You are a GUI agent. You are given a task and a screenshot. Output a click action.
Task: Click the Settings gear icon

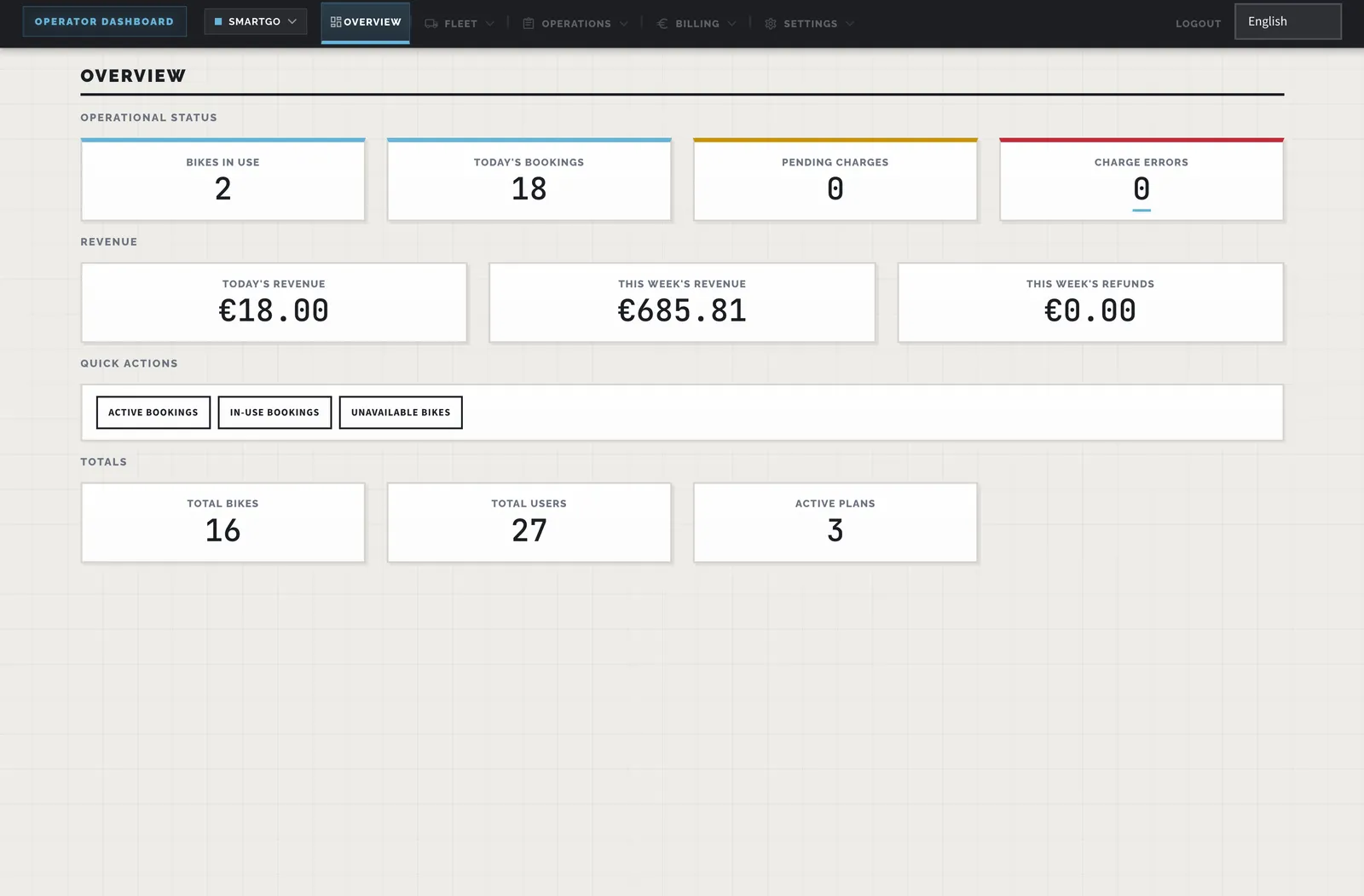[771, 24]
